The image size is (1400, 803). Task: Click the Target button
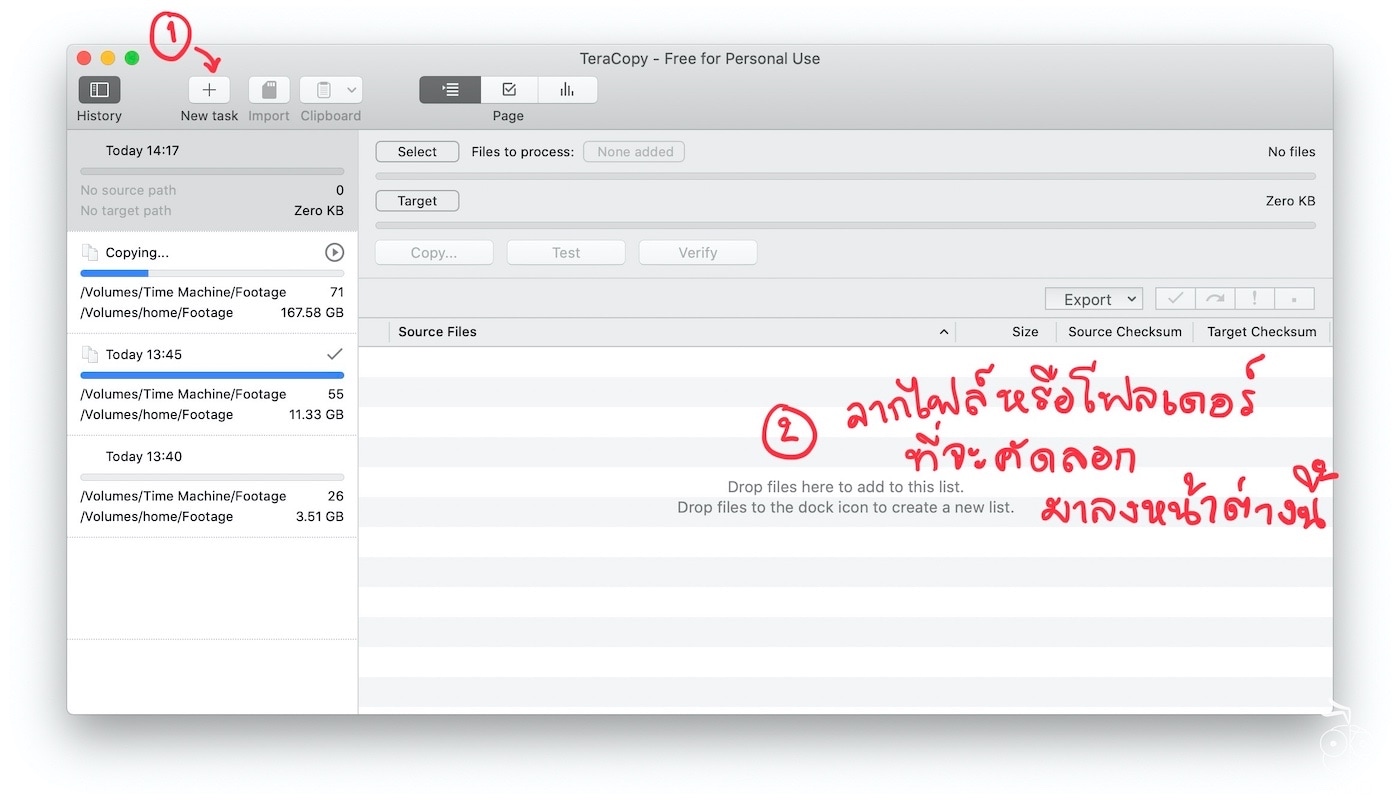click(x=417, y=201)
